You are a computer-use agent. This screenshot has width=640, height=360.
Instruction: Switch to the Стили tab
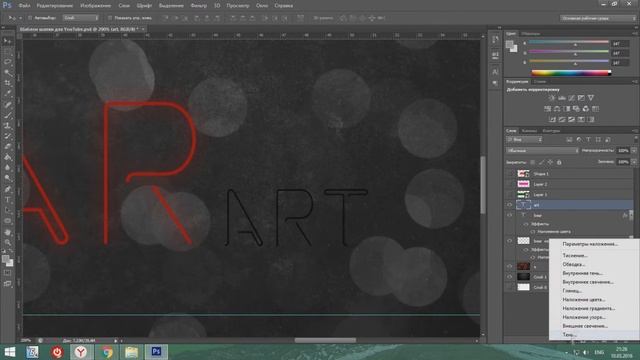[x=540, y=82]
